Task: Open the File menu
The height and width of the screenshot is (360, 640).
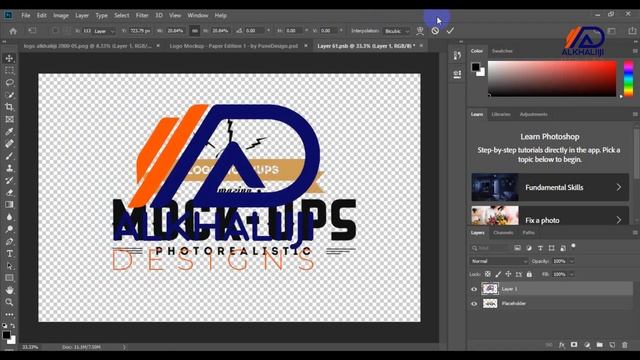Action: [26, 16]
